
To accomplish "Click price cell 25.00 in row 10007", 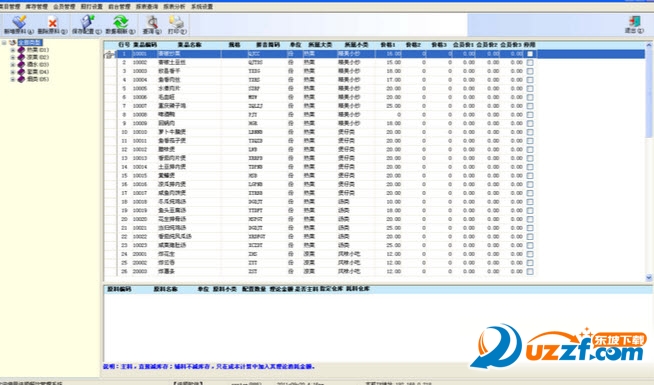I will point(393,106).
